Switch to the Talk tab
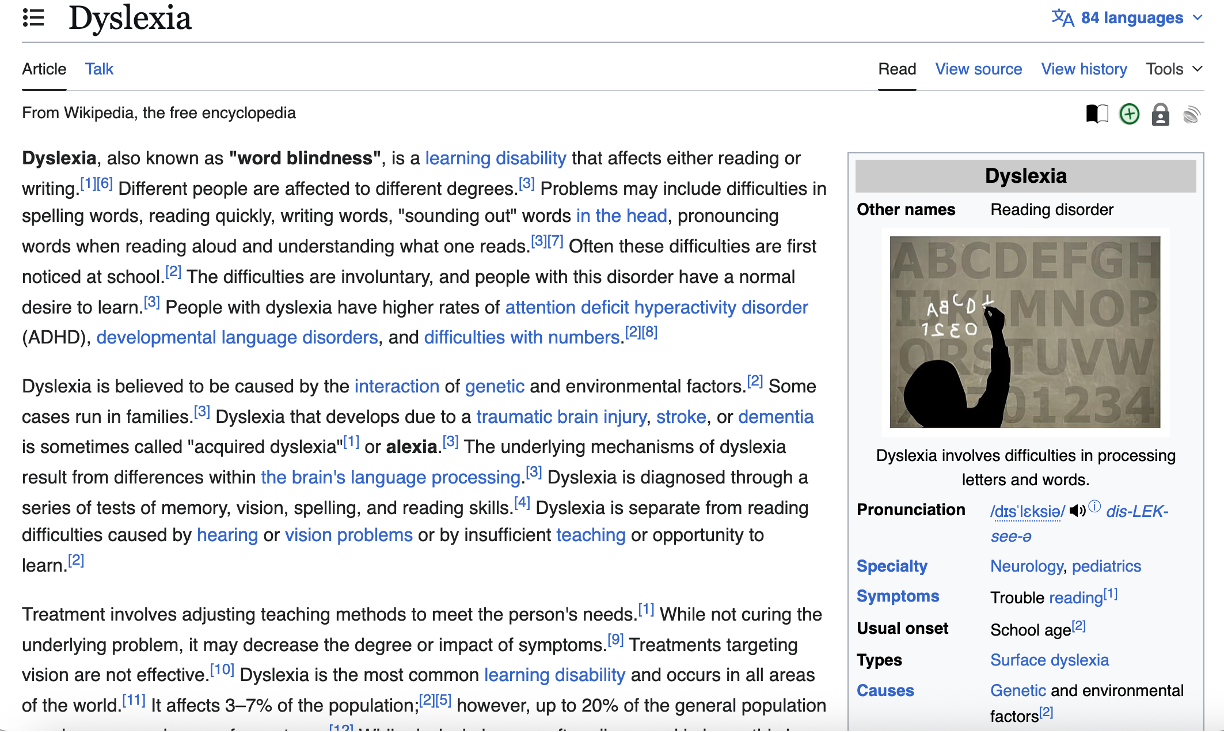This screenshot has width=1224, height=732. click(99, 69)
